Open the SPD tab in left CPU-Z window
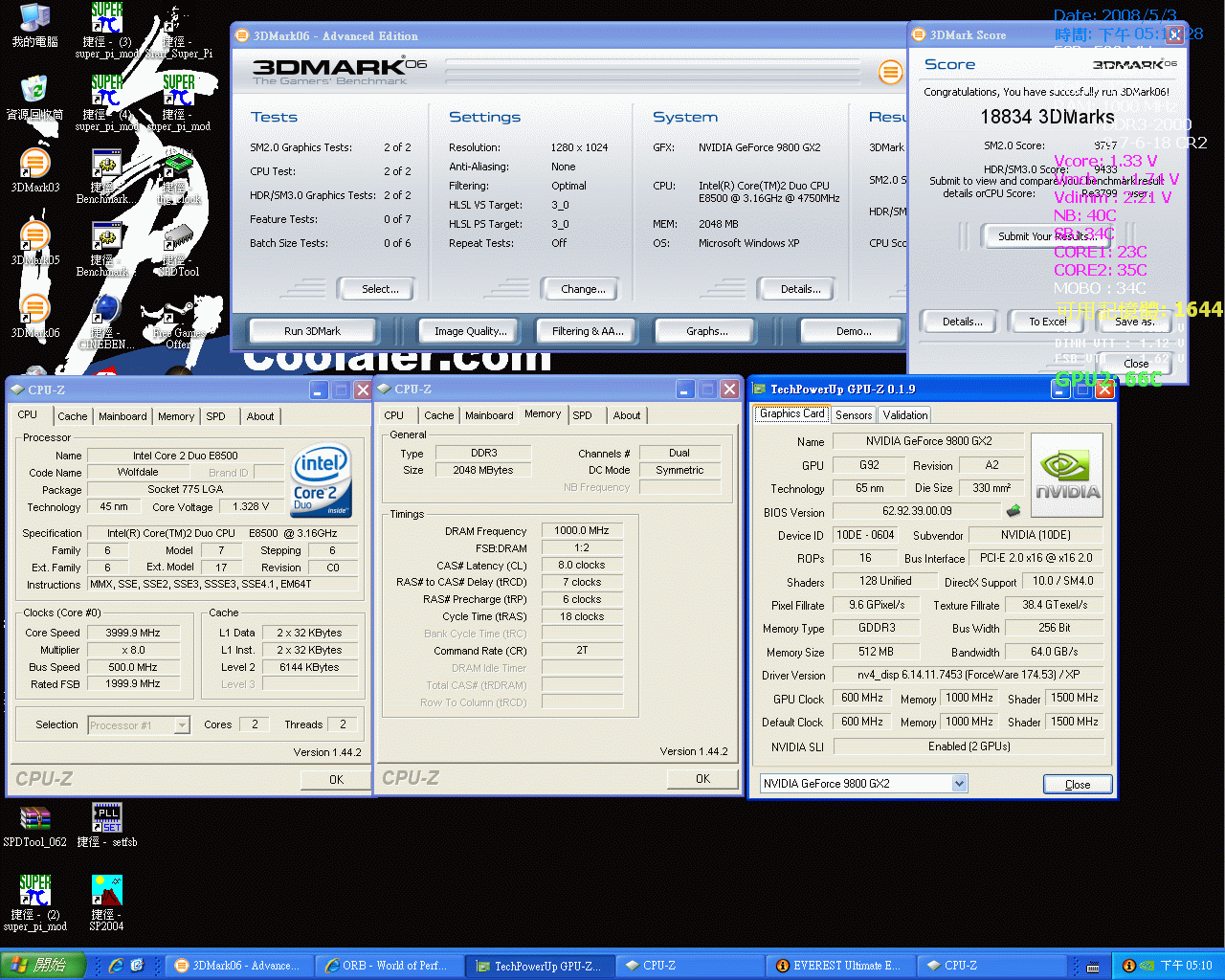 coord(216,416)
